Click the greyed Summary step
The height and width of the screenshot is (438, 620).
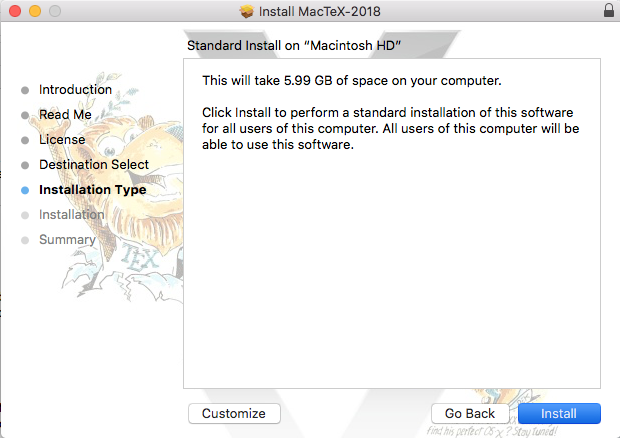(67, 240)
